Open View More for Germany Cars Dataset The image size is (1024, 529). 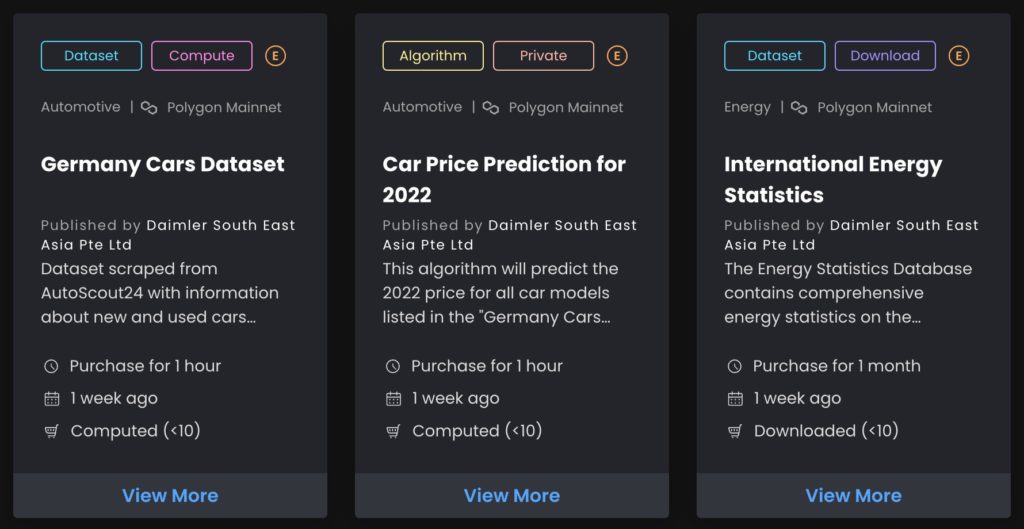tap(170, 496)
